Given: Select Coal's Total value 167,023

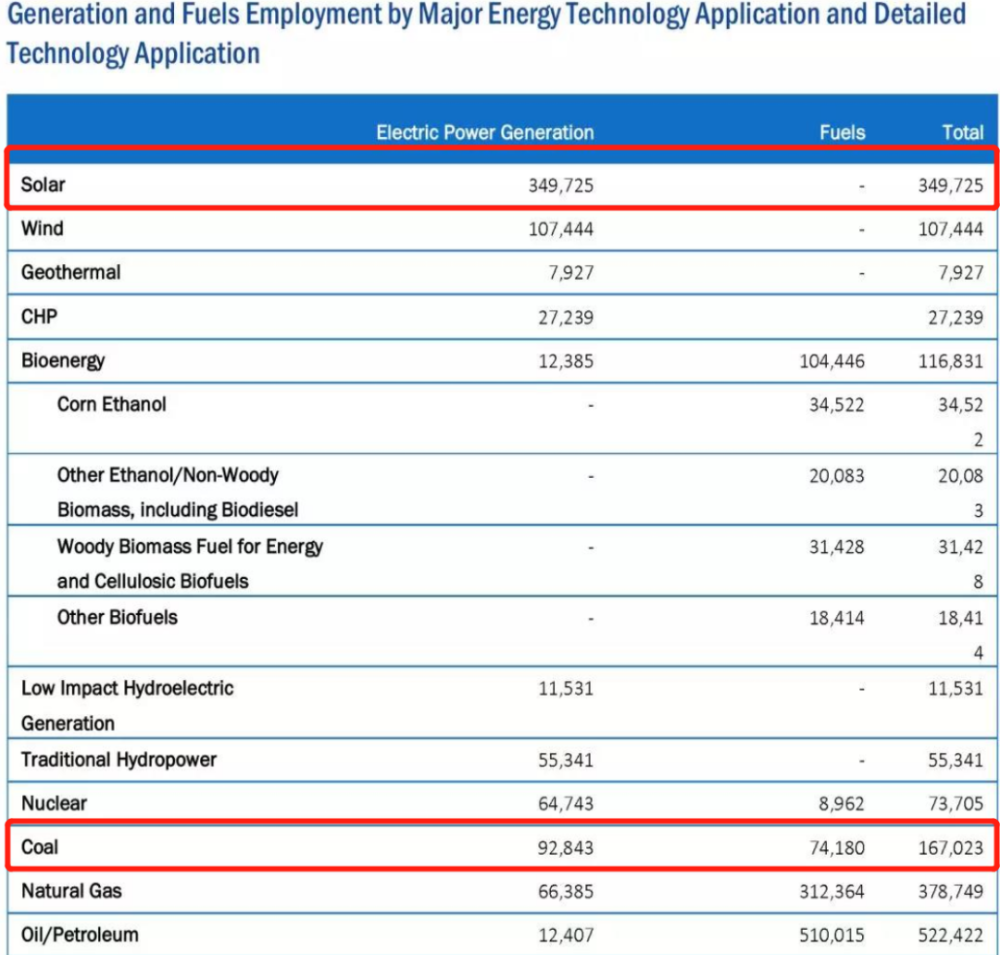Looking at the screenshot, I should coord(950,848).
